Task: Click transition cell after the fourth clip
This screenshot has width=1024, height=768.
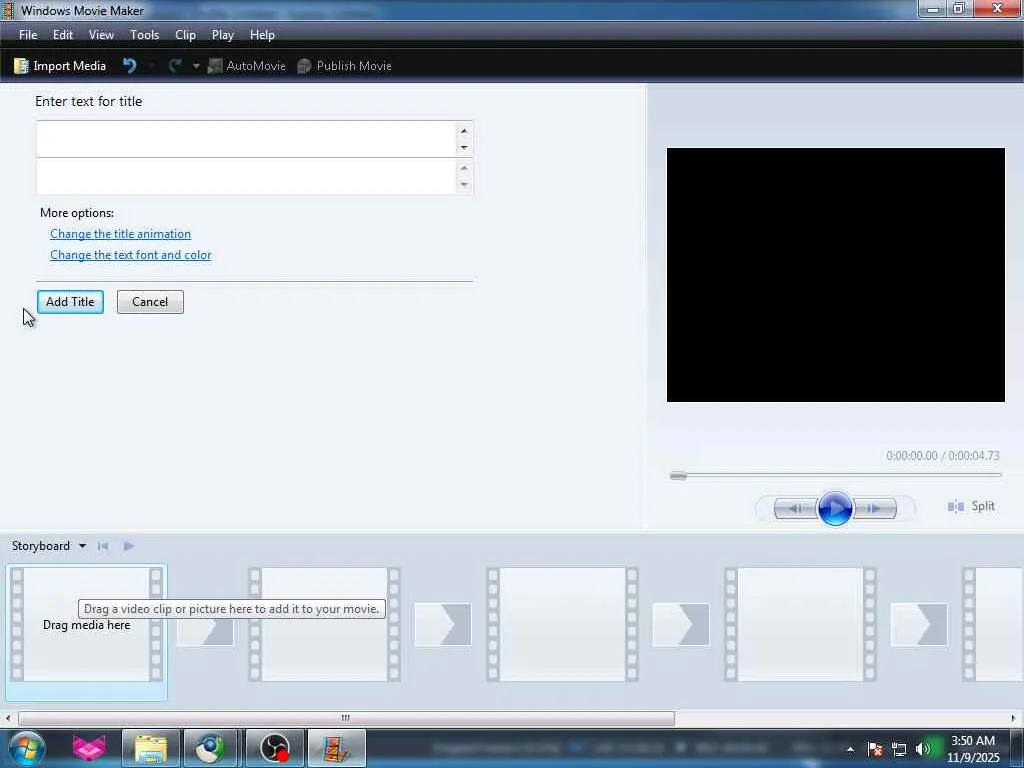Action: [x=919, y=624]
